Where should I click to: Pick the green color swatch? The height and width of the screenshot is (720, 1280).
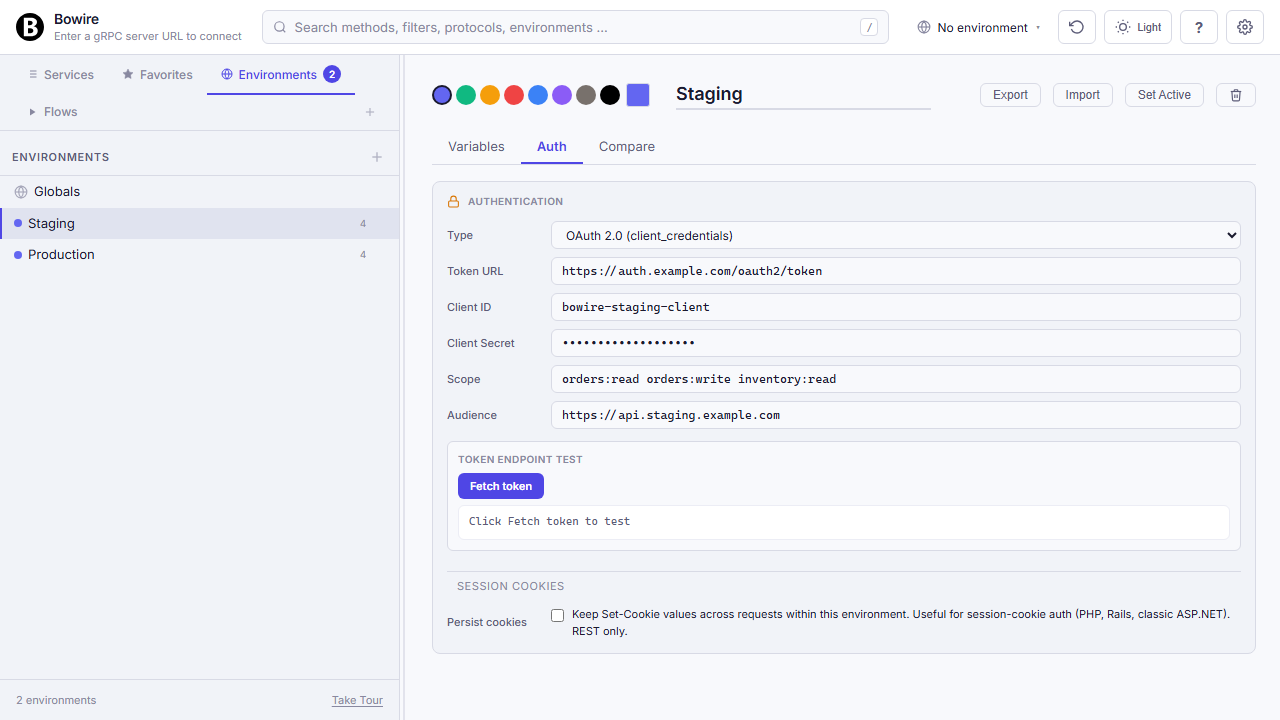tap(466, 95)
